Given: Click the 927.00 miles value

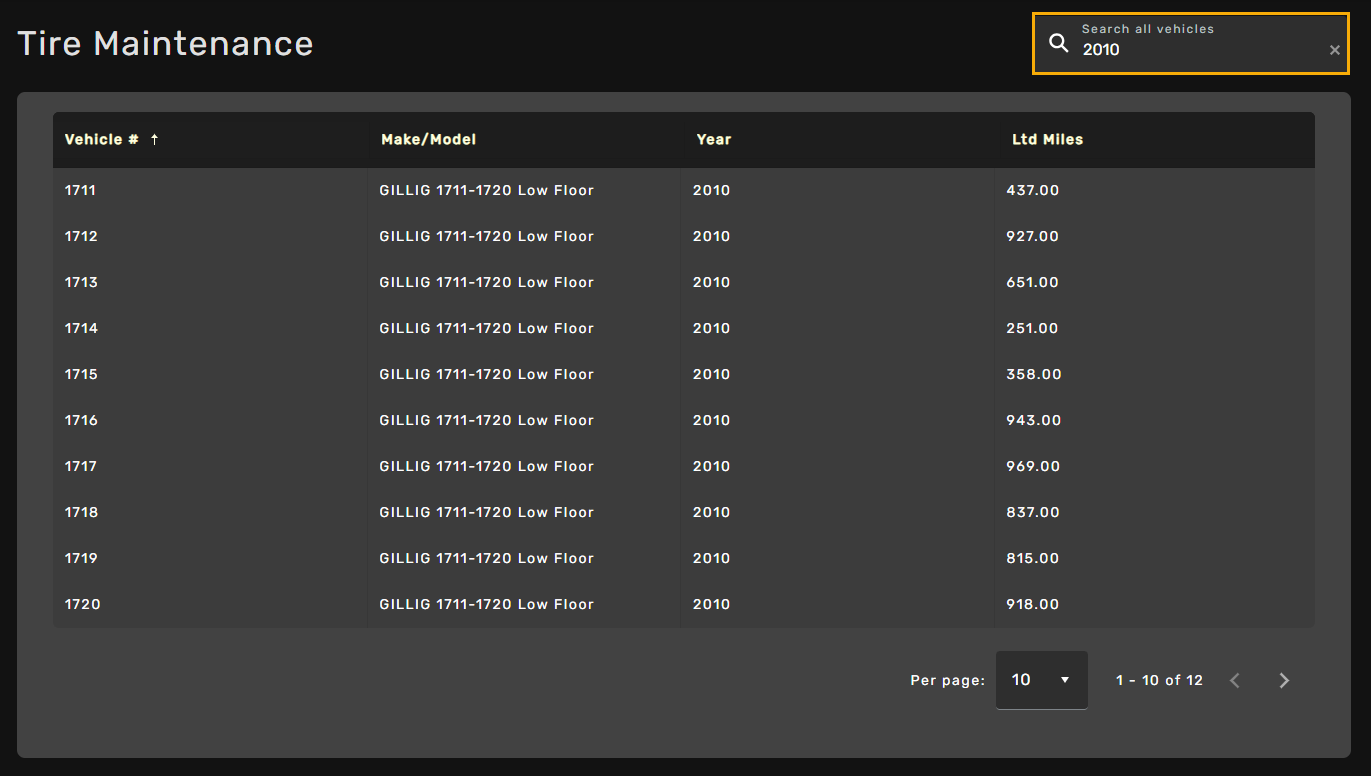Looking at the screenshot, I should [1032, 236].
